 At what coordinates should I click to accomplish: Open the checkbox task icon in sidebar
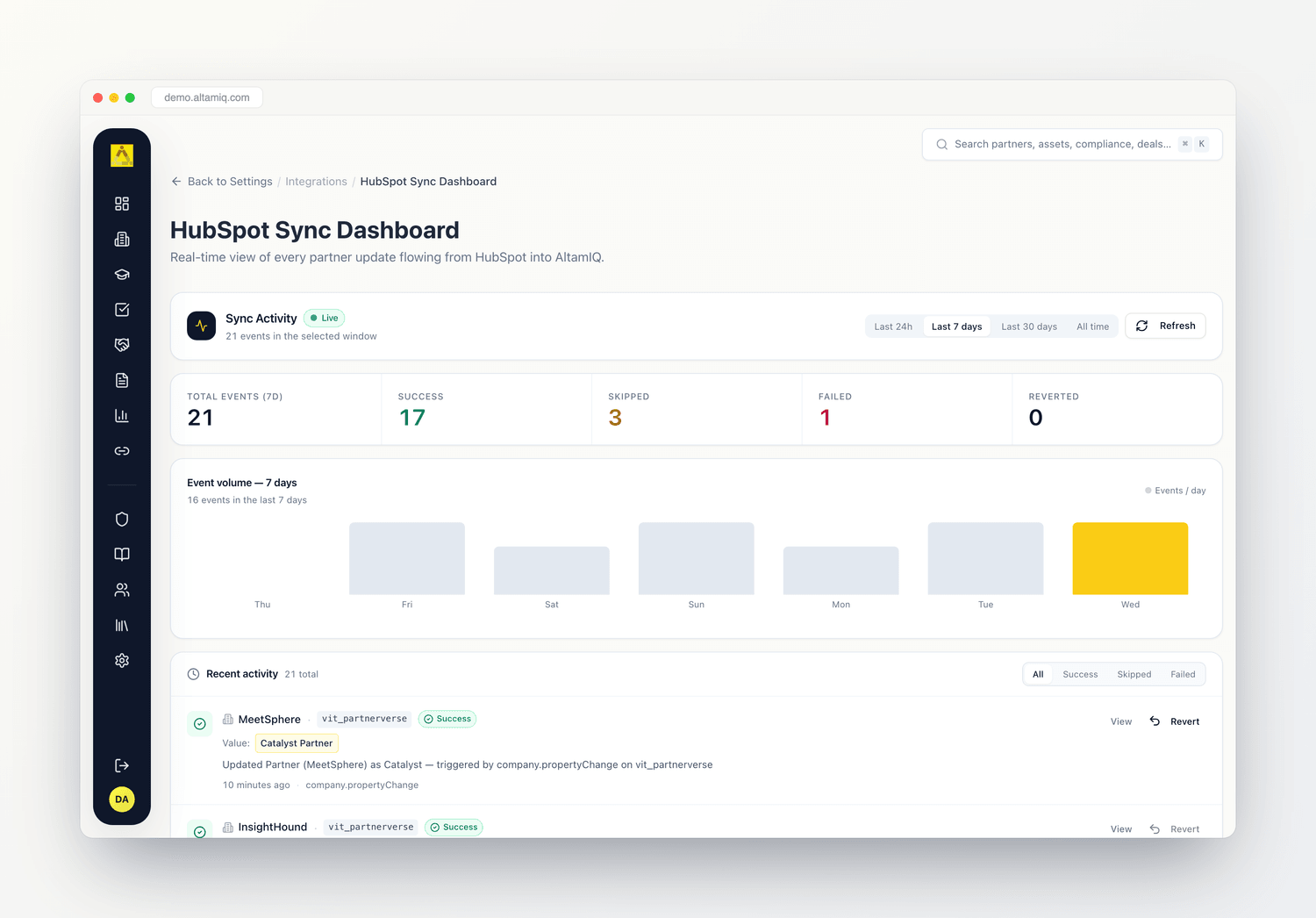(122, 310)
